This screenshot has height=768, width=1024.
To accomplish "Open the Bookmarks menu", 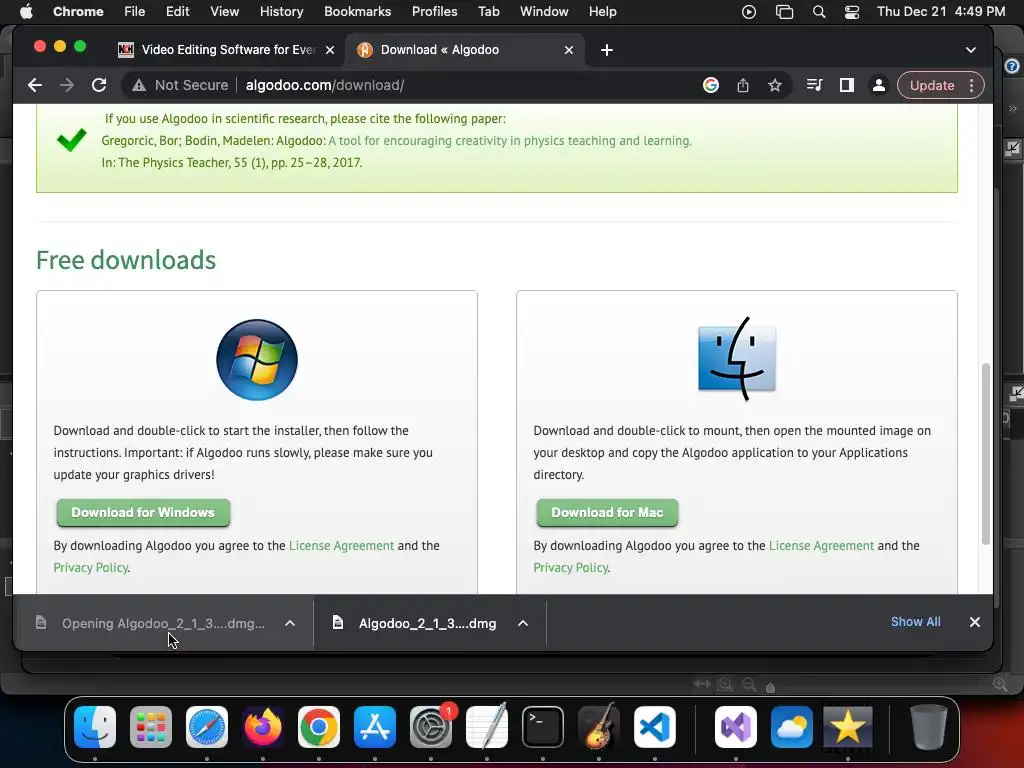I will [x=357, y=11].
